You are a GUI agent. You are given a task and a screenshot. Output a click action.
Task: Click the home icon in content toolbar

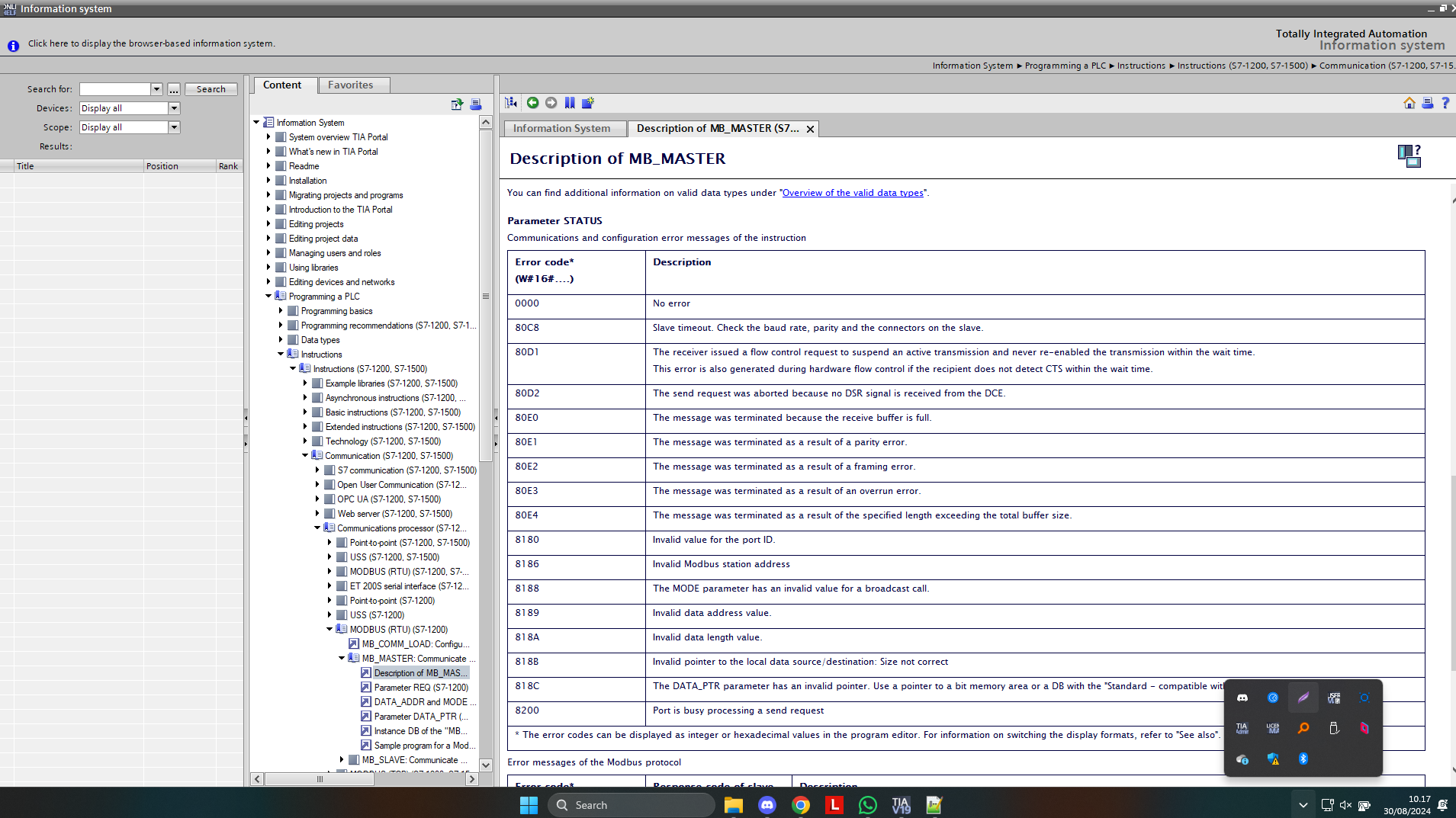(x=1409, y=103)
